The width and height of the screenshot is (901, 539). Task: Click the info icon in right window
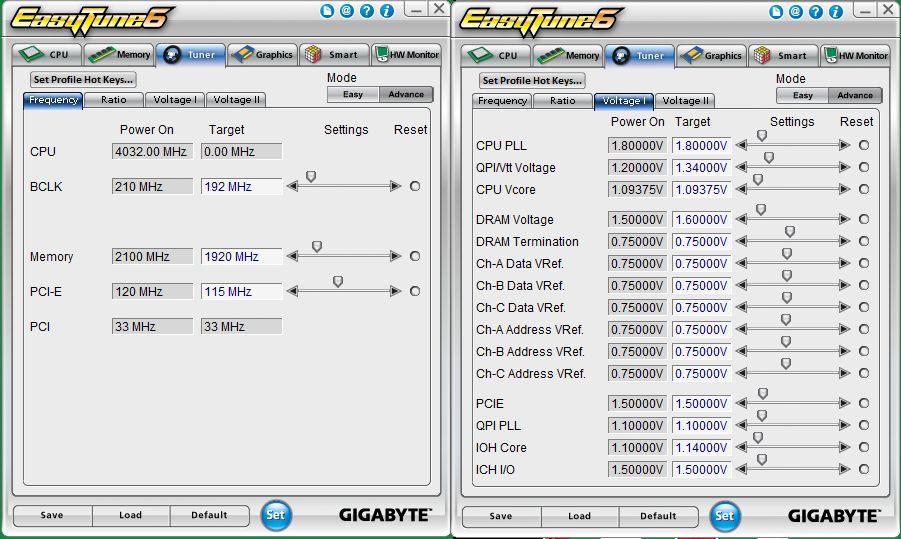click(x=835, y=12)
